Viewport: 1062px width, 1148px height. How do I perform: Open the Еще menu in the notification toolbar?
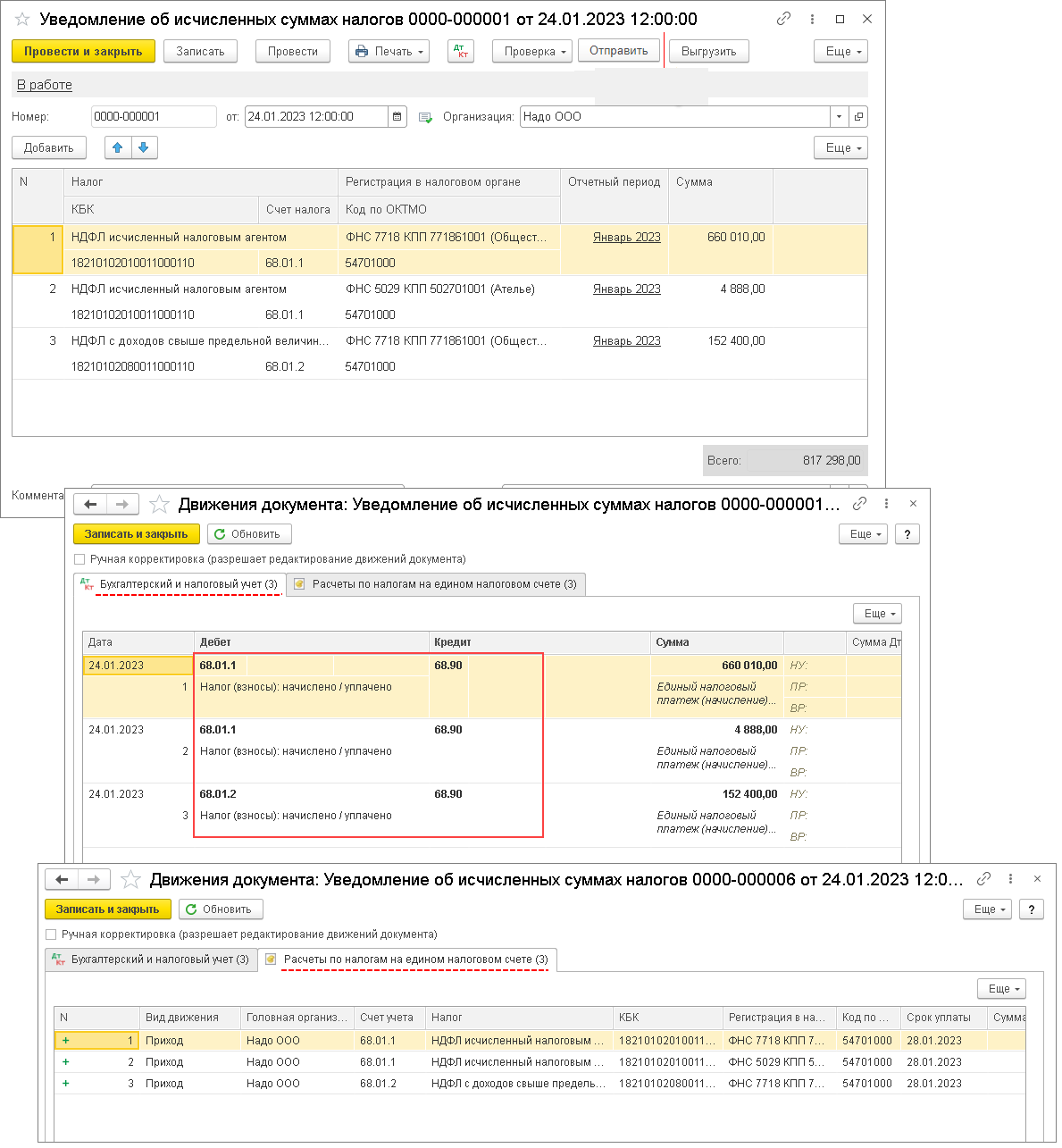coord(840,51)
